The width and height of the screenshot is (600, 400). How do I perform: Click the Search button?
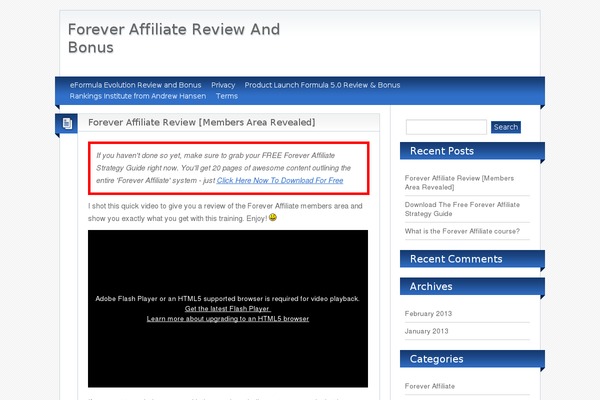(x=506, y=127)
